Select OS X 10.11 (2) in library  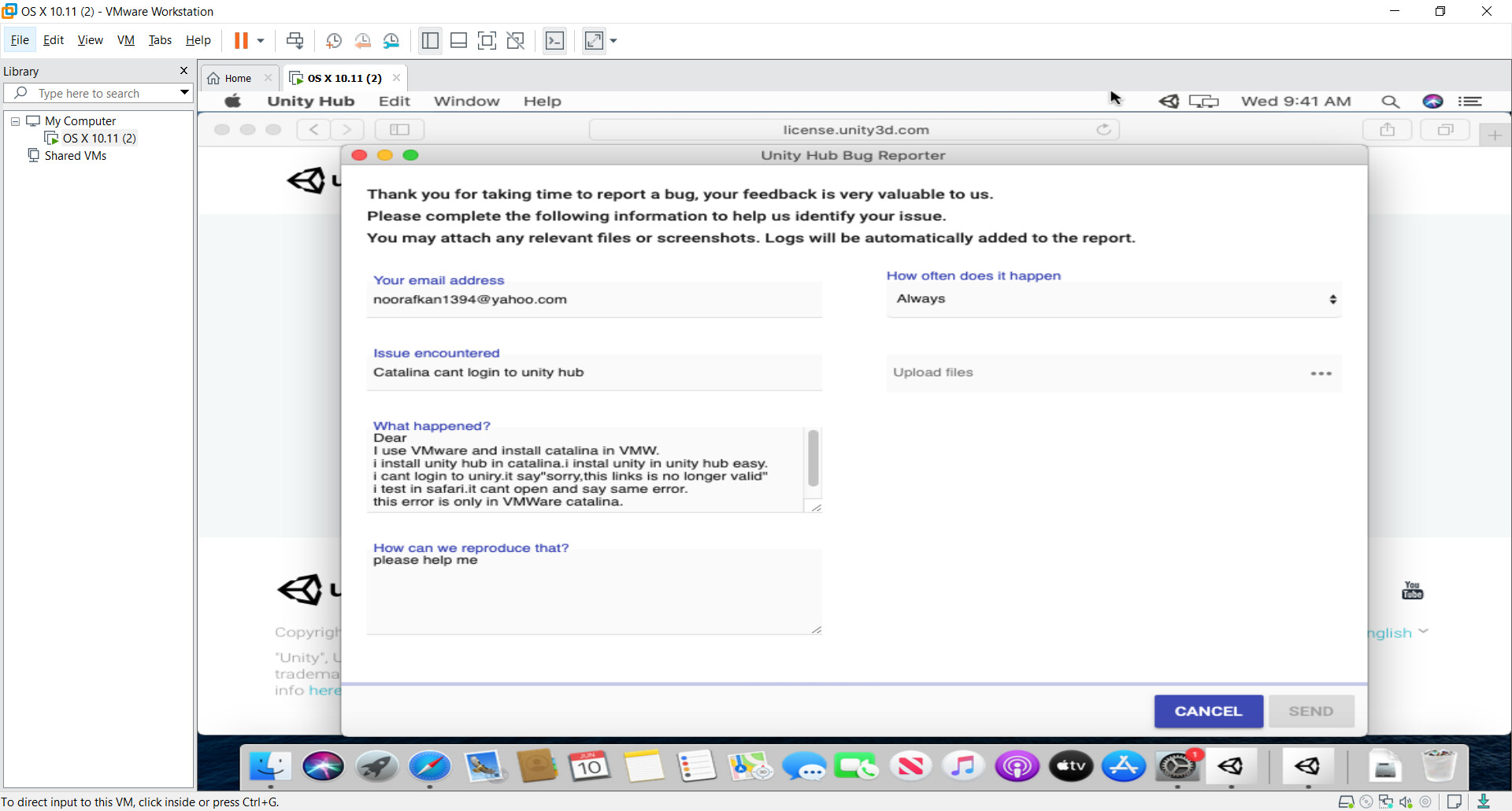(99, 139)
